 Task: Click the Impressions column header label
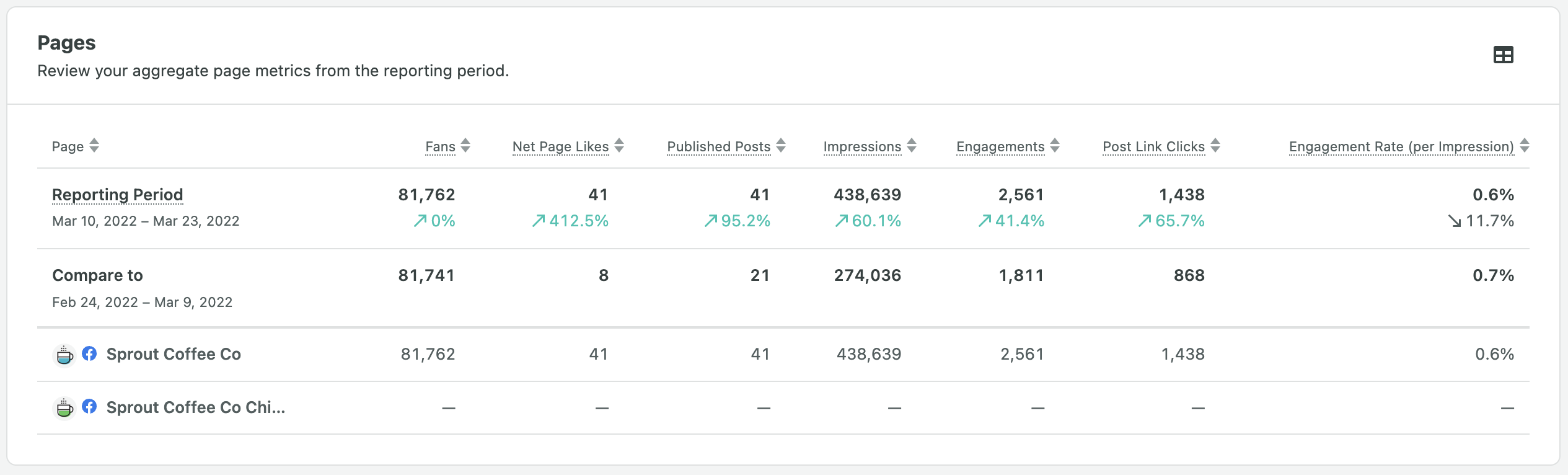(x=862, y=147)
